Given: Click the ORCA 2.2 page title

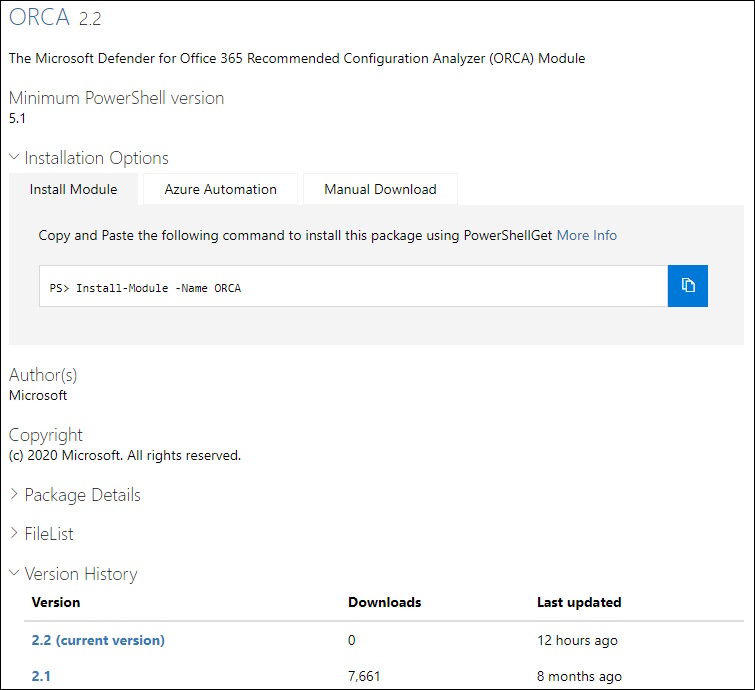Looking at the screenshot, I should (x=55, y=17).
